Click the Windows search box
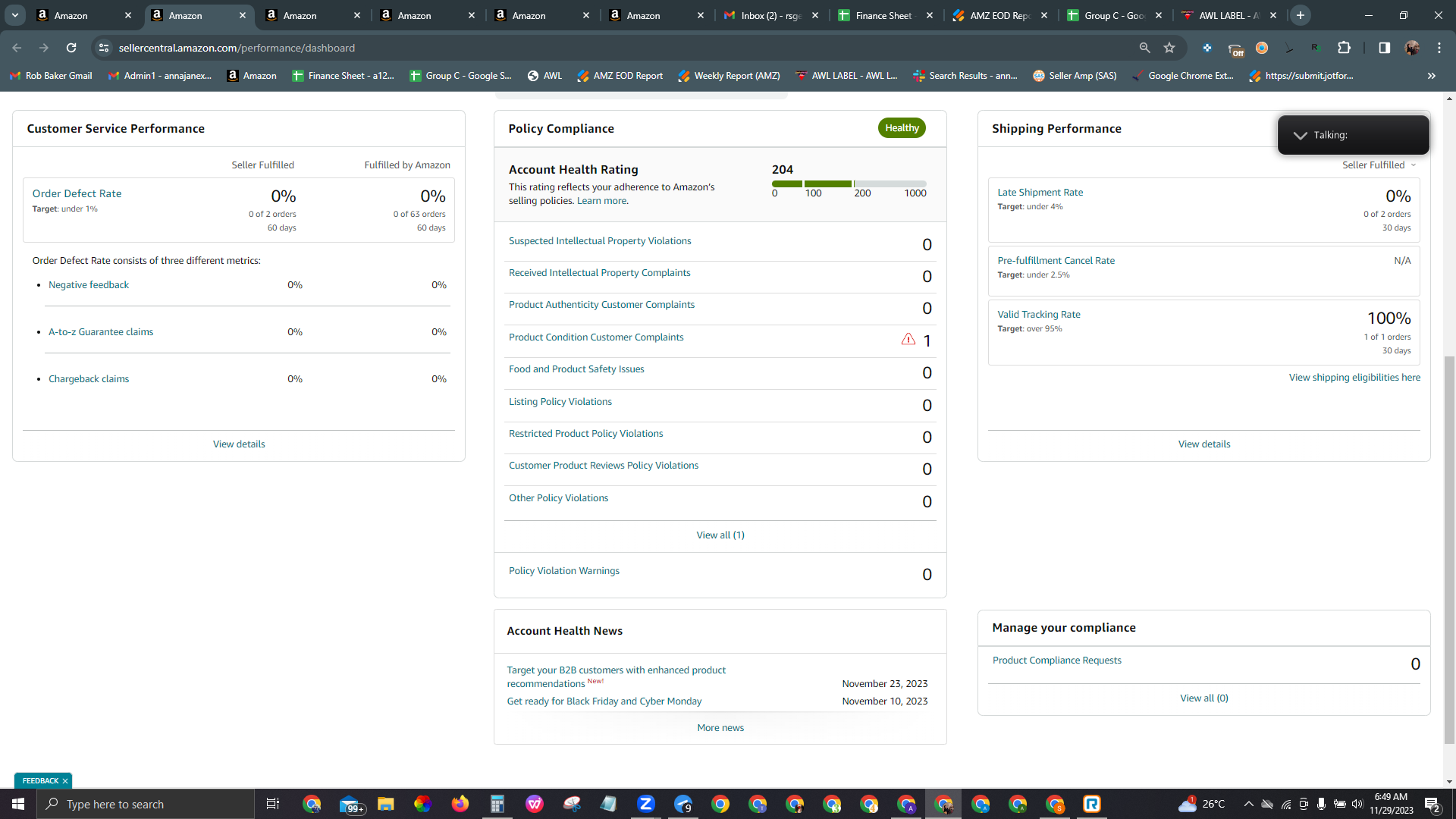This screenshot has height=819, width=1456. 146,804
